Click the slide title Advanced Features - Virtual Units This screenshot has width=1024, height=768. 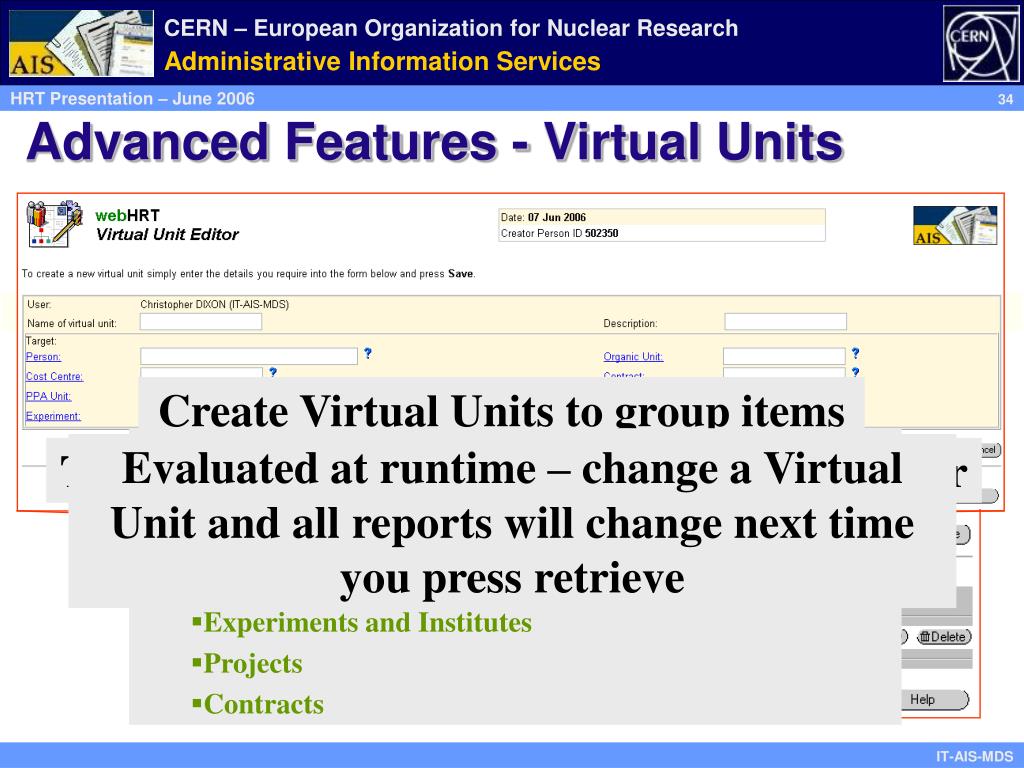(x=435, y=142)
